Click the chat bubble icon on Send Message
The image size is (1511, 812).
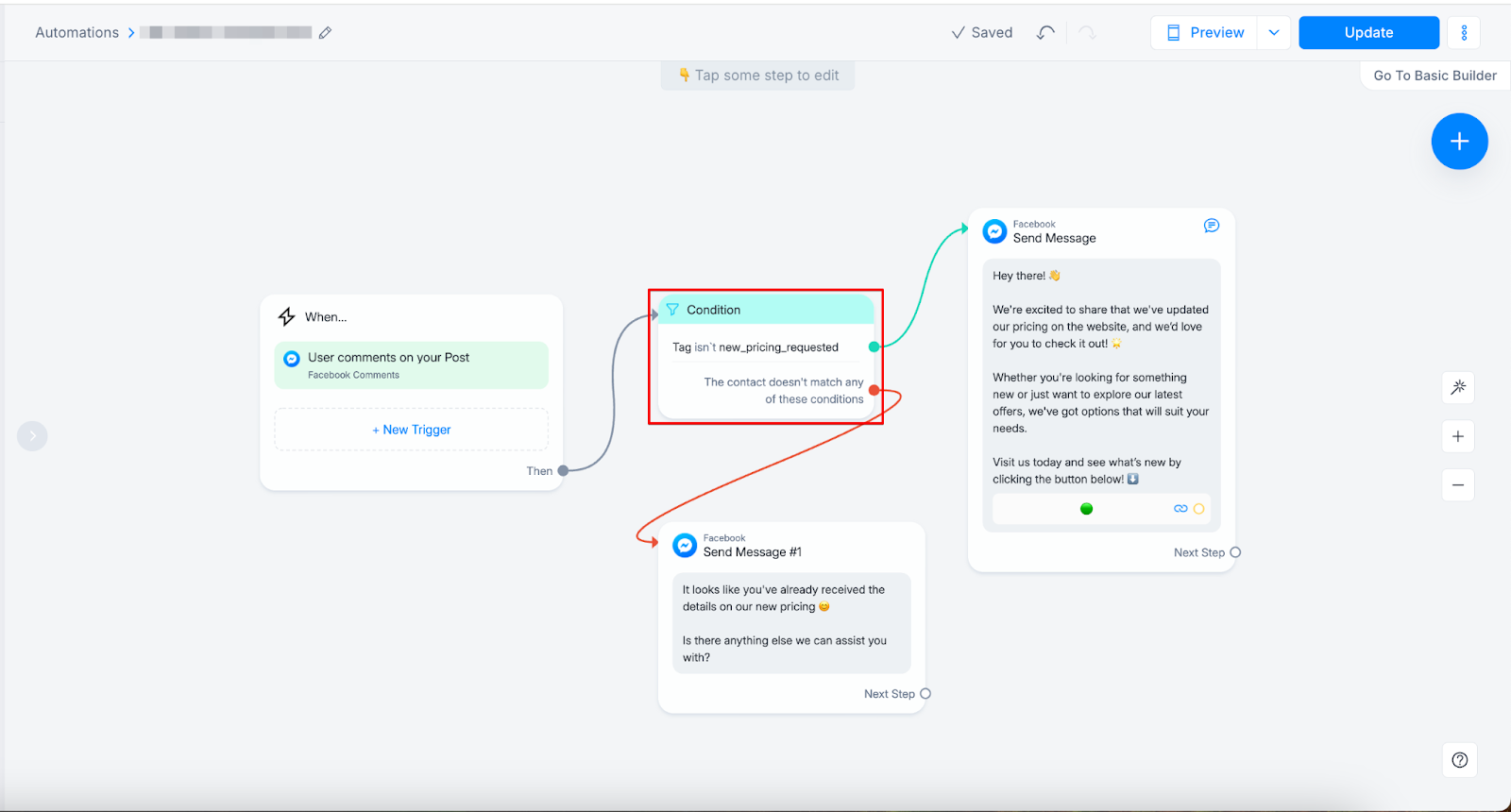[1212, 226]
